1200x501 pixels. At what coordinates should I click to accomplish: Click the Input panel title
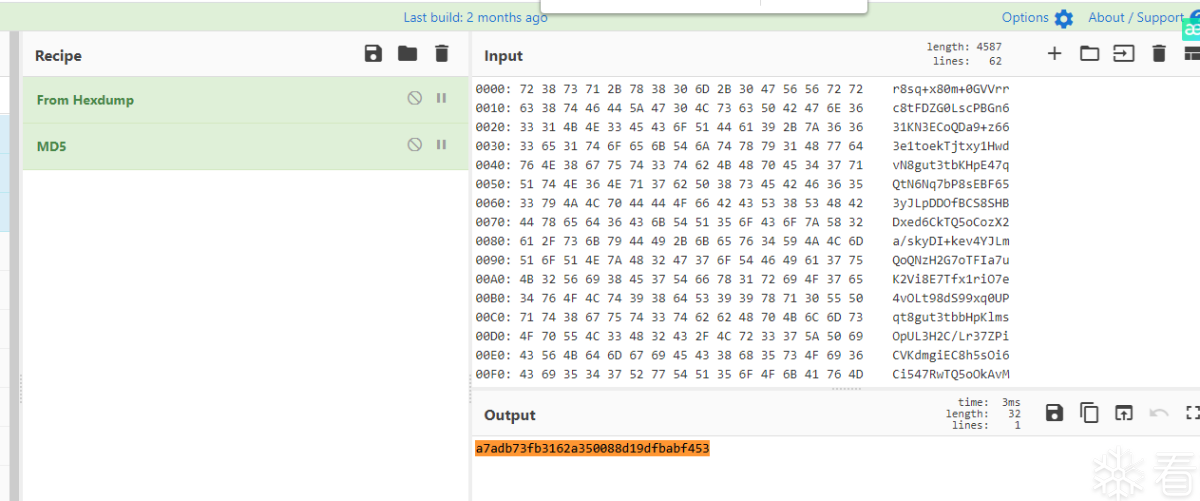point(504,56)
